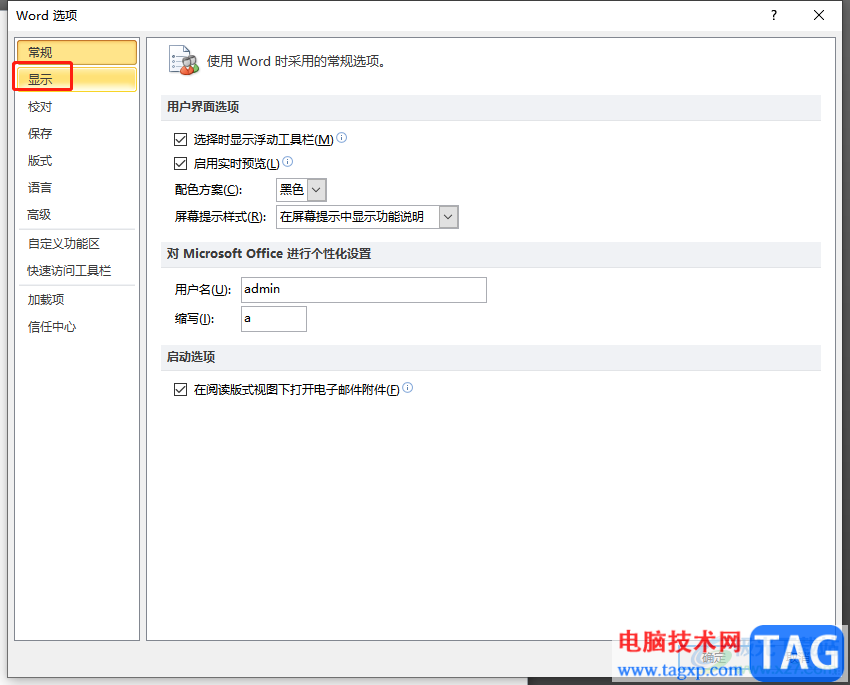The width and height of the screenshot is (850, 685).
Task: Click the 用户界面选项 section heading
Action: [203, 107]
